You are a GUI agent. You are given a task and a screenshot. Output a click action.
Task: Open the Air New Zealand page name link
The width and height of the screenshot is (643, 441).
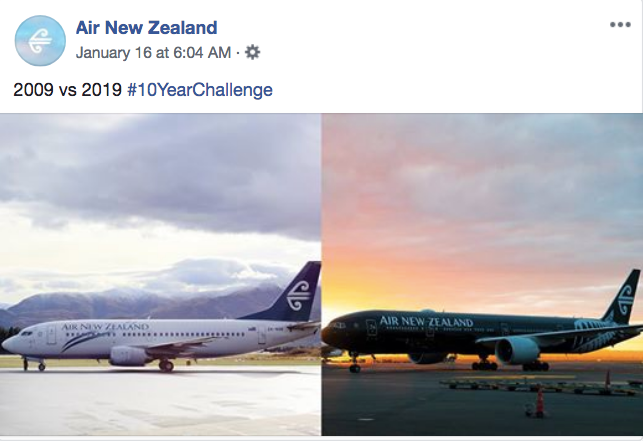pyautogui.click(x=146, y=28)
